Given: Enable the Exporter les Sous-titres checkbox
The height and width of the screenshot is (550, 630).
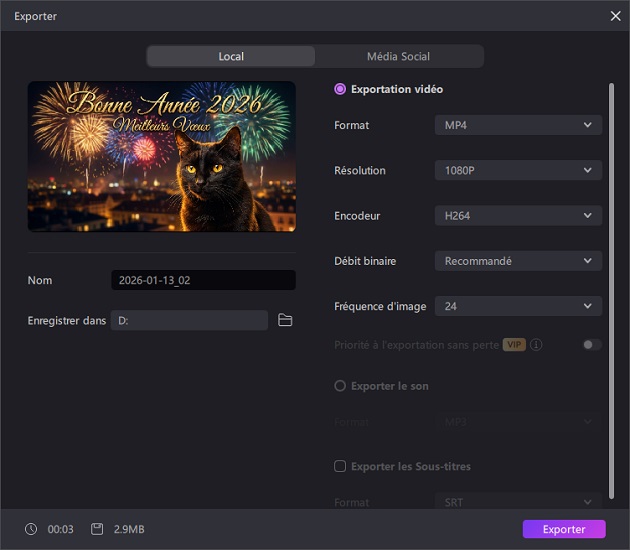Looking at the screenshot, I should [340, 466].
